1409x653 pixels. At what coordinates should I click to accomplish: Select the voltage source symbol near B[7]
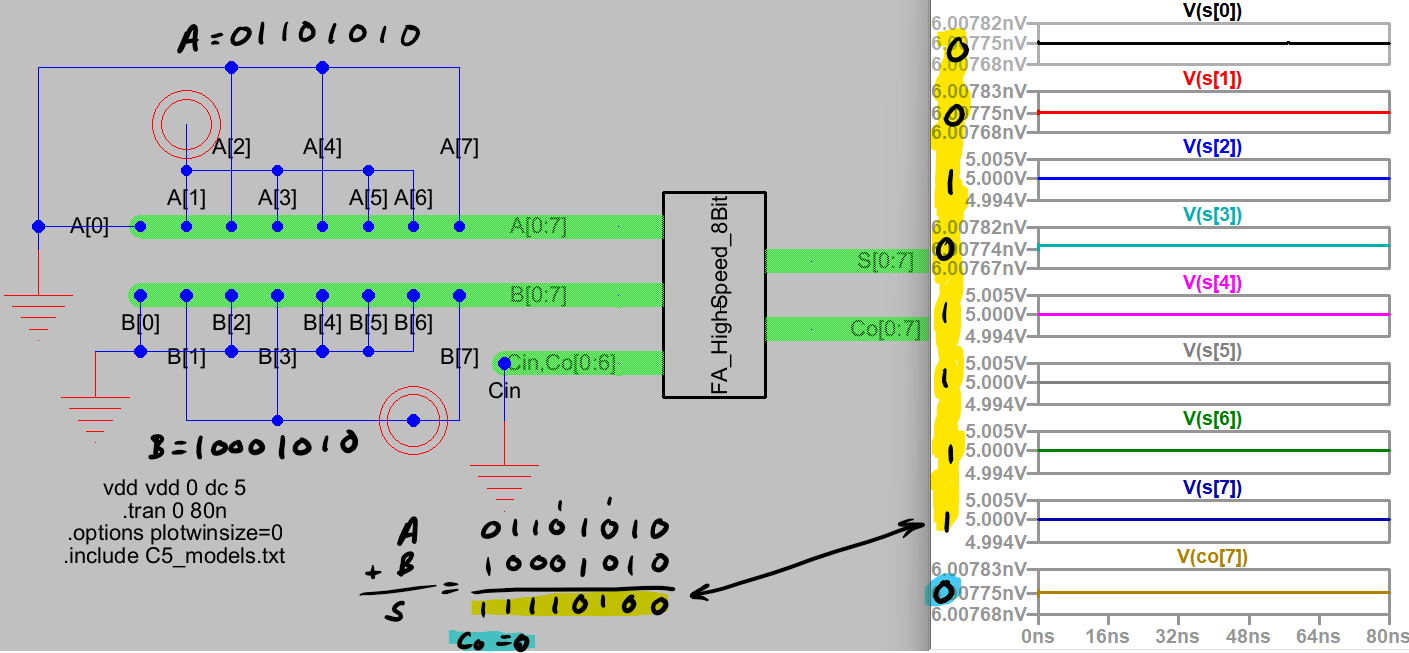tap(413, 420)
